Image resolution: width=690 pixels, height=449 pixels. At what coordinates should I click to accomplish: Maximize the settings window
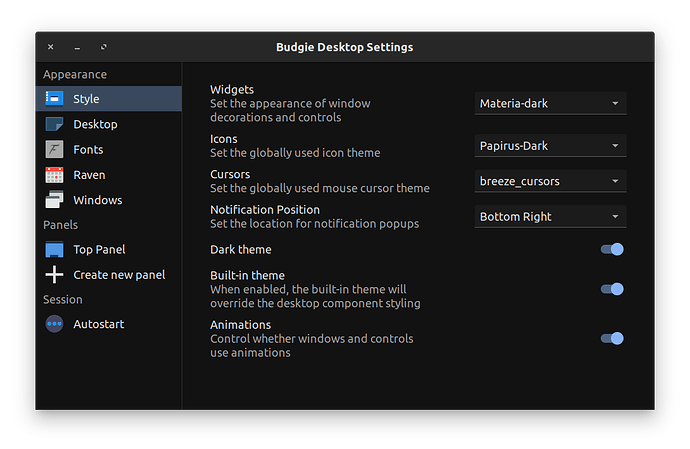tap(103, 47)
